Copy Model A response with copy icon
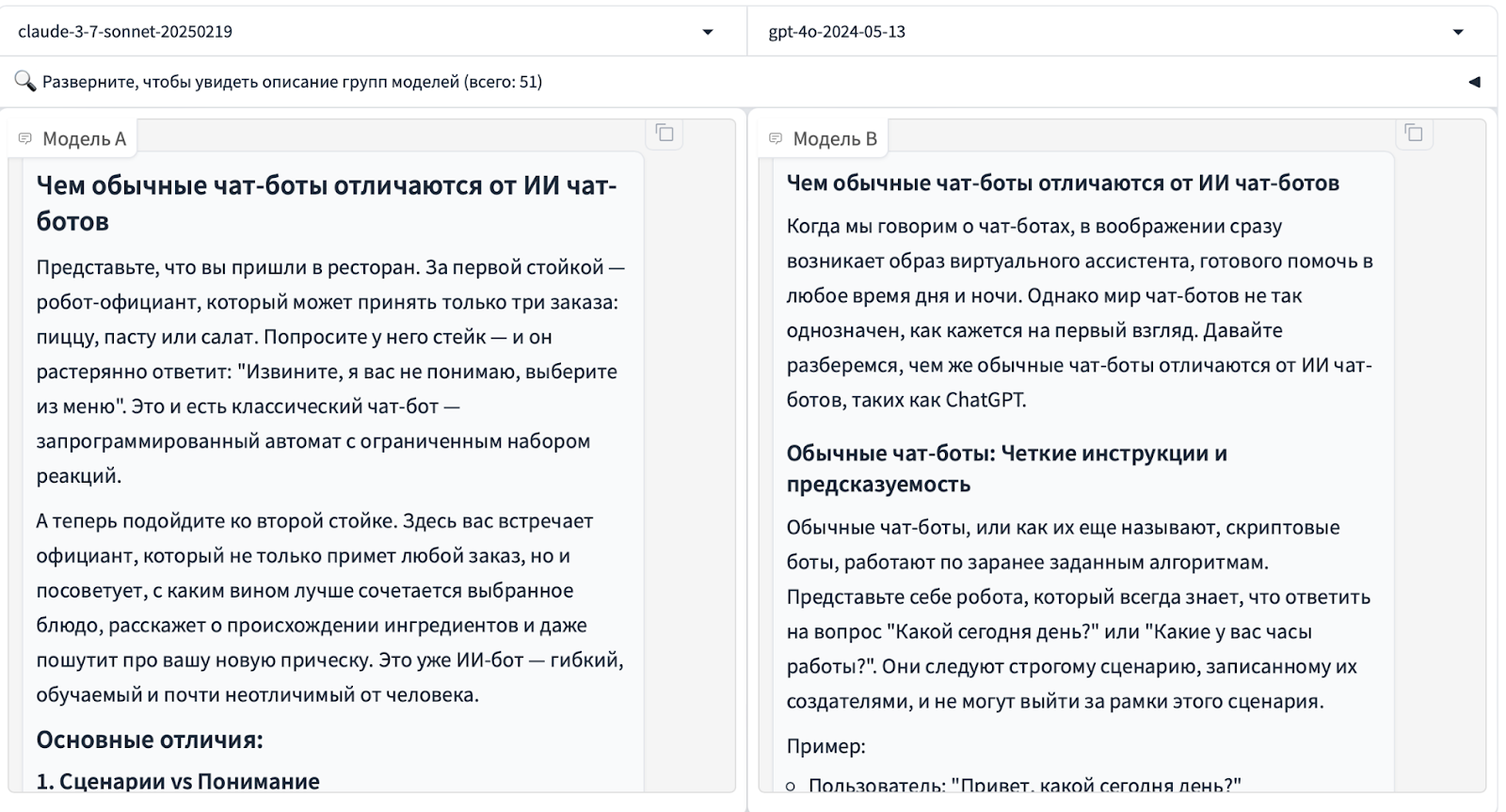This screenshot has width=1506, height=812. click(x=665, y=134)
